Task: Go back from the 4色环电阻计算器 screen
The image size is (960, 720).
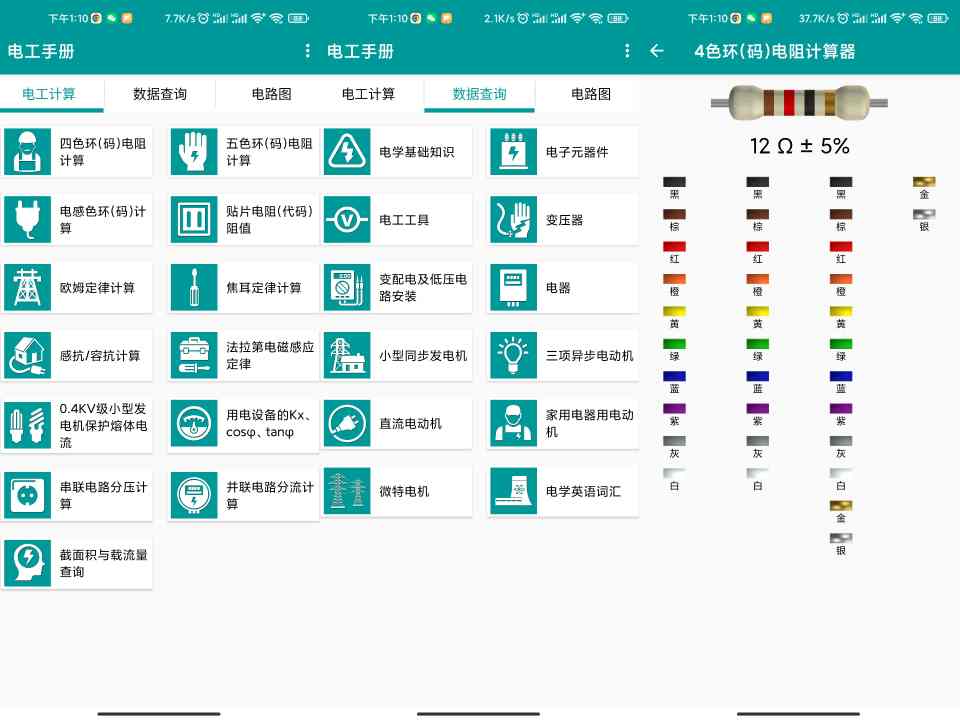Action: (657, 51)
